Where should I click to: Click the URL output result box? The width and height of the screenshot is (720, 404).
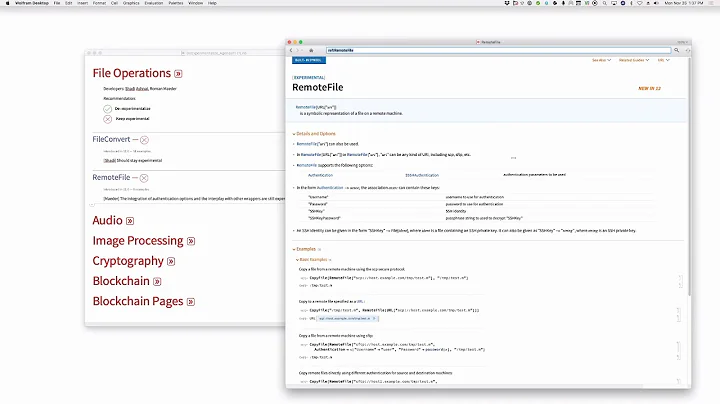(348, 319)
